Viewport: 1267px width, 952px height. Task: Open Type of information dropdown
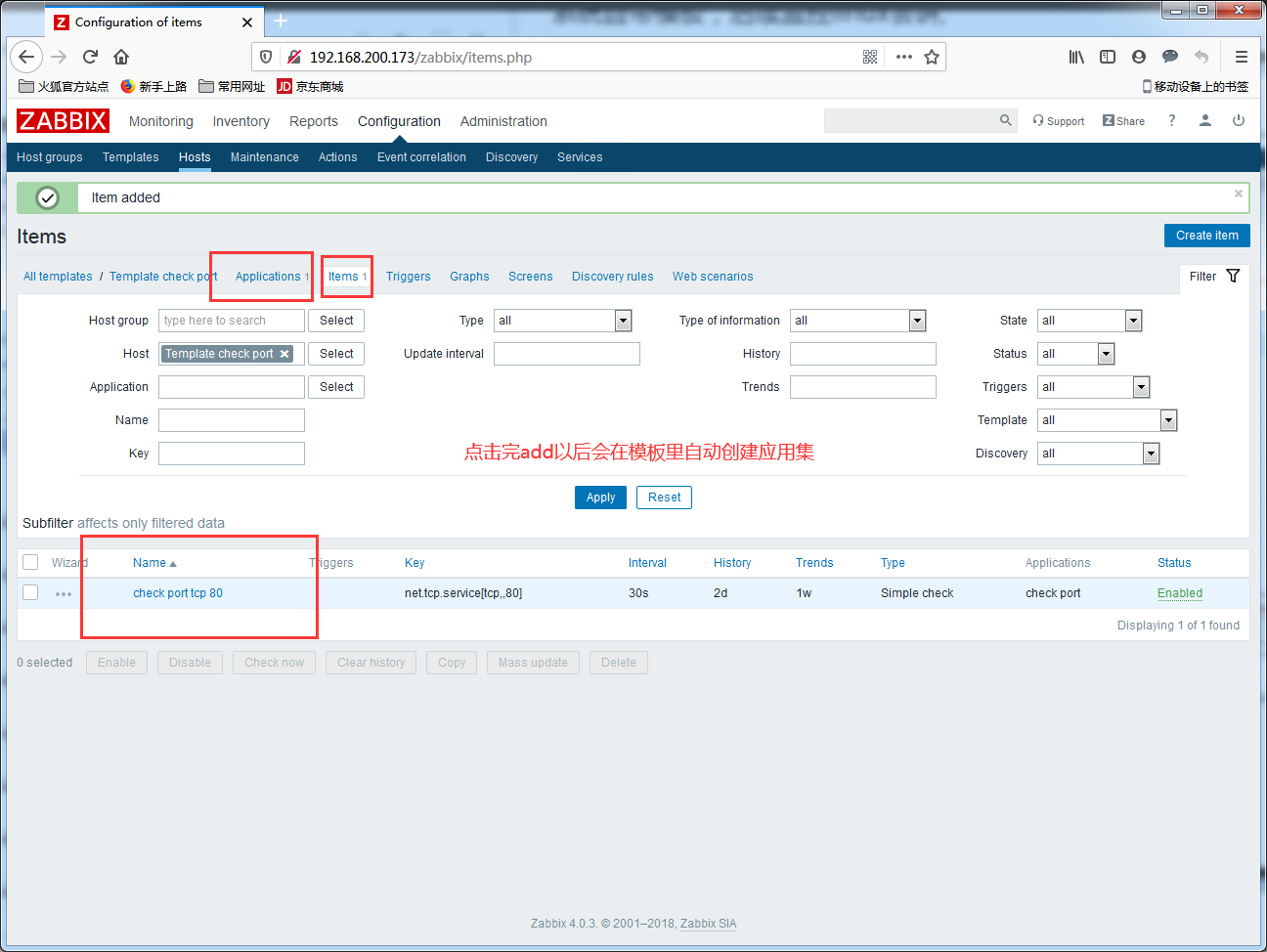coord(858,321)
